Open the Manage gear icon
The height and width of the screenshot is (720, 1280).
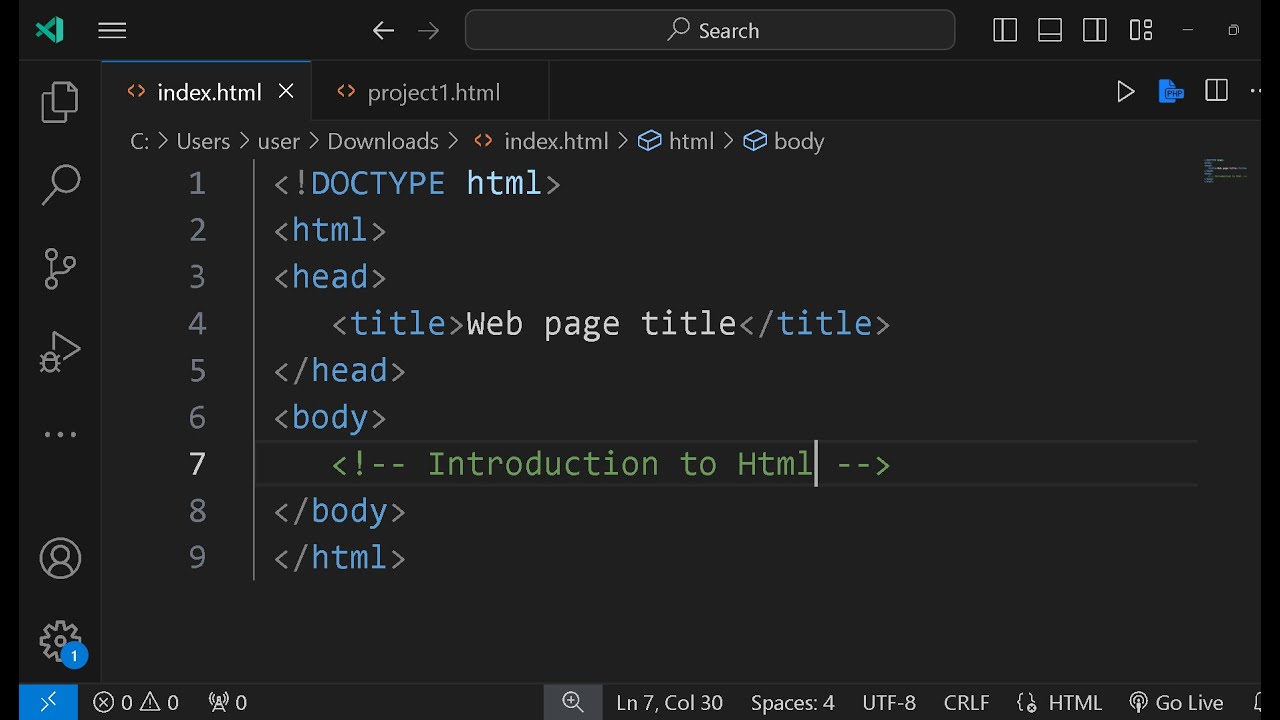pyautogui.click(x=60, y=640)
